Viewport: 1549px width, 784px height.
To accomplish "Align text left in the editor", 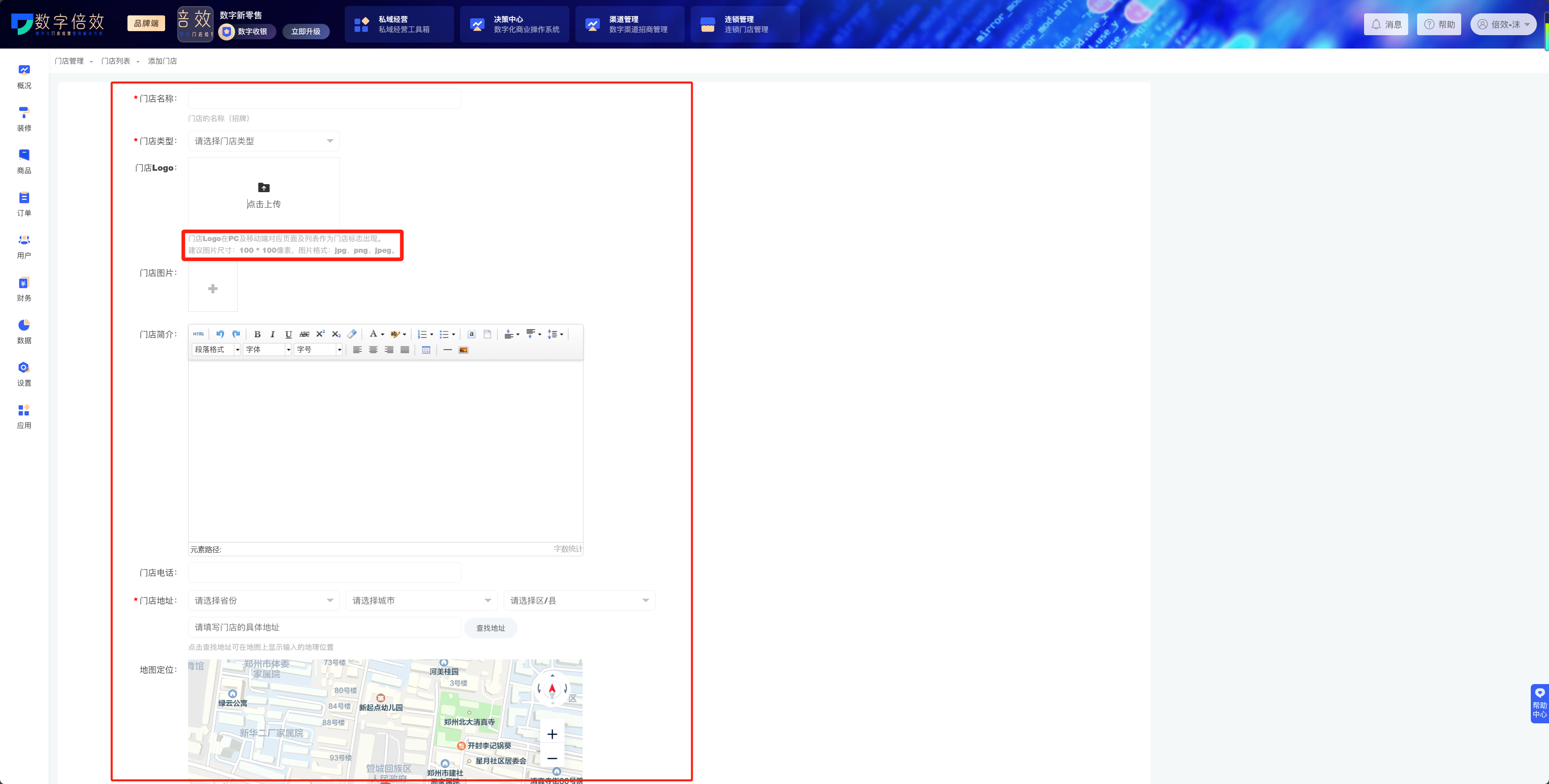I will click(x=357, y=350).
